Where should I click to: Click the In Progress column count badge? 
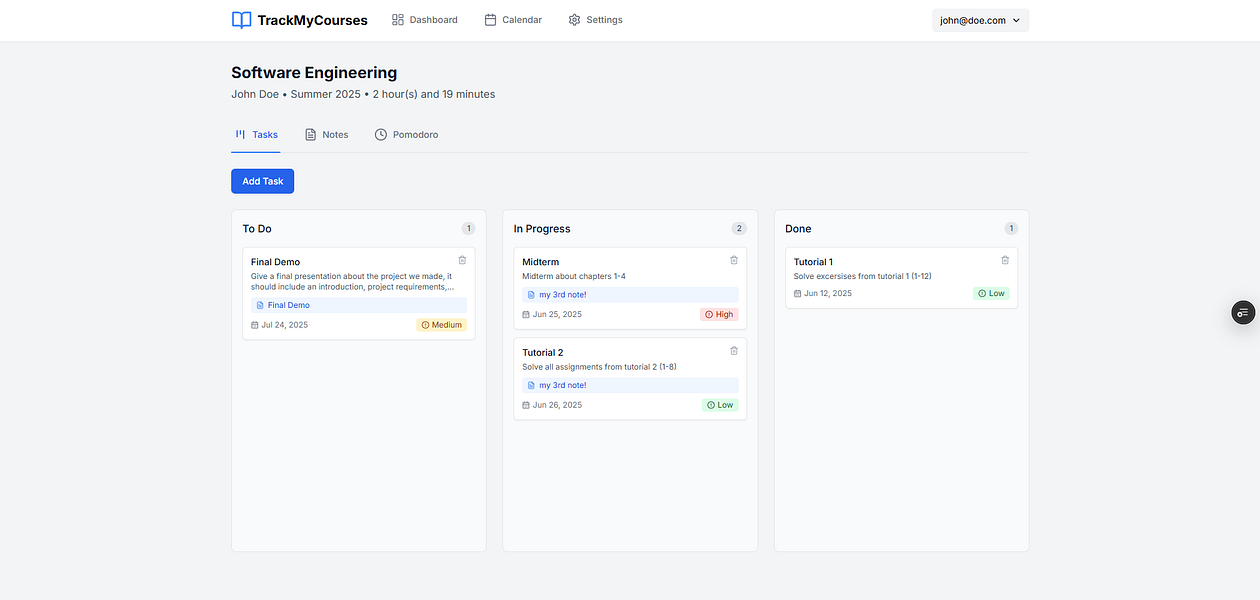[739, 228]
